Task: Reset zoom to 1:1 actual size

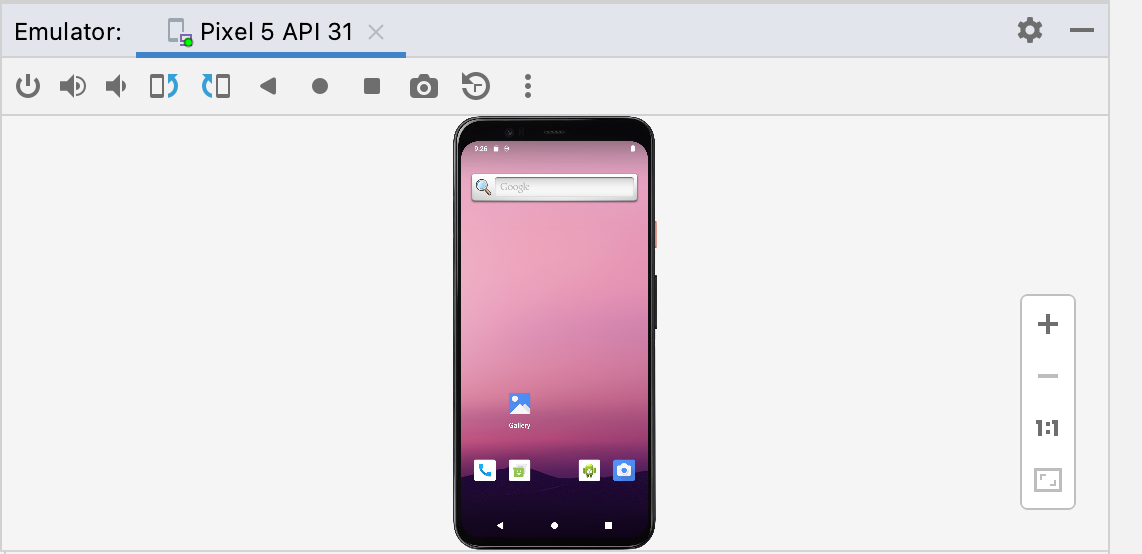Action: (x=1048, y=429)
